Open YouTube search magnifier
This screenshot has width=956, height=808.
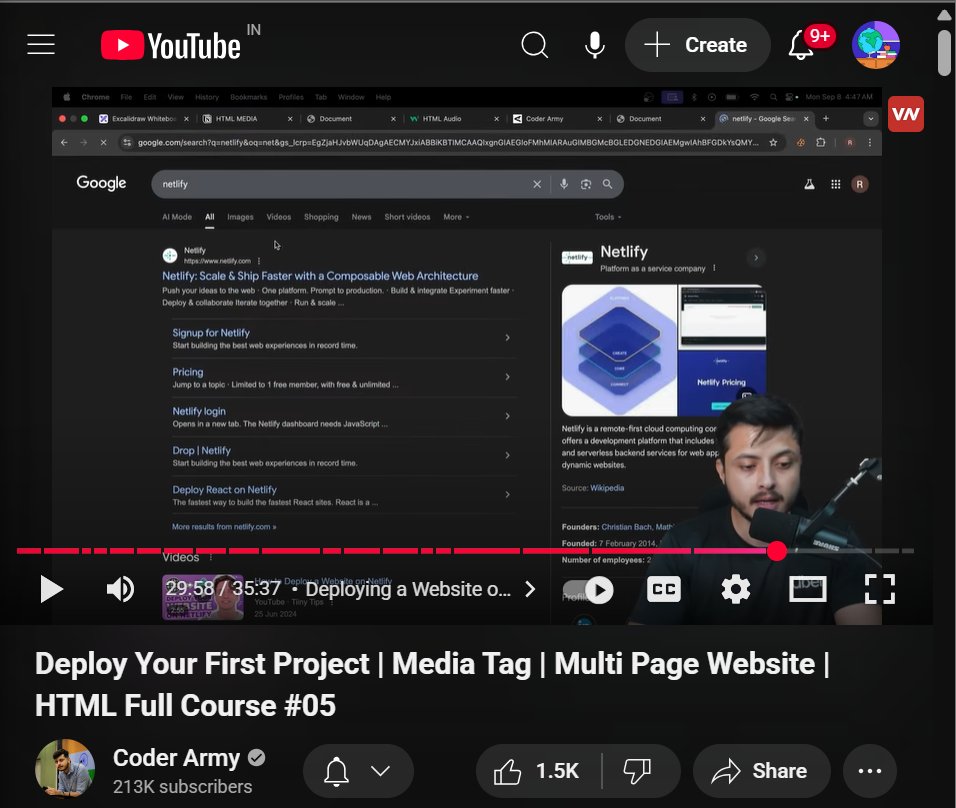tap(535, 45)
